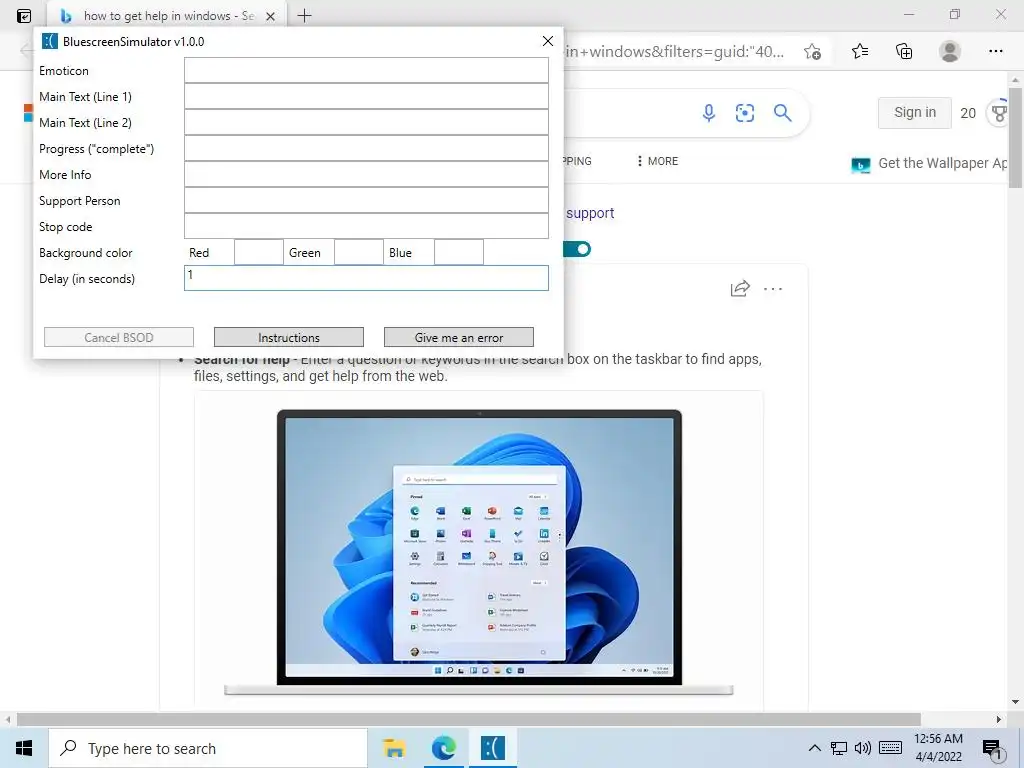
Task: Click the Sign in button
Action: pos(914,112)
